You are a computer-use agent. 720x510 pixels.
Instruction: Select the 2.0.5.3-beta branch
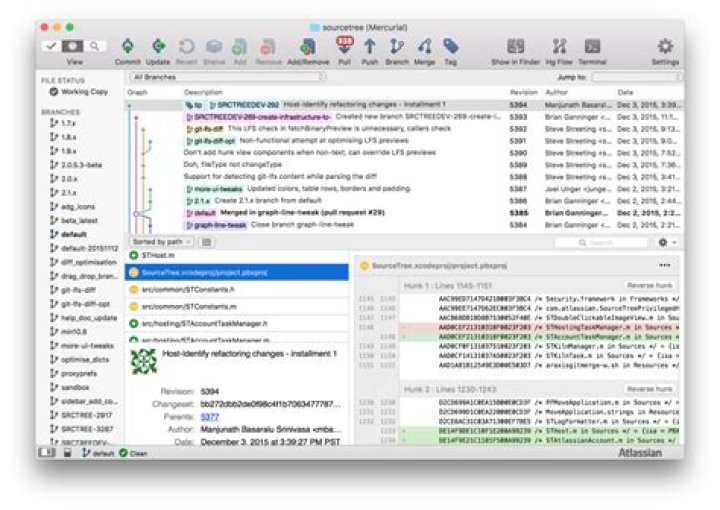tap(81, 165)
